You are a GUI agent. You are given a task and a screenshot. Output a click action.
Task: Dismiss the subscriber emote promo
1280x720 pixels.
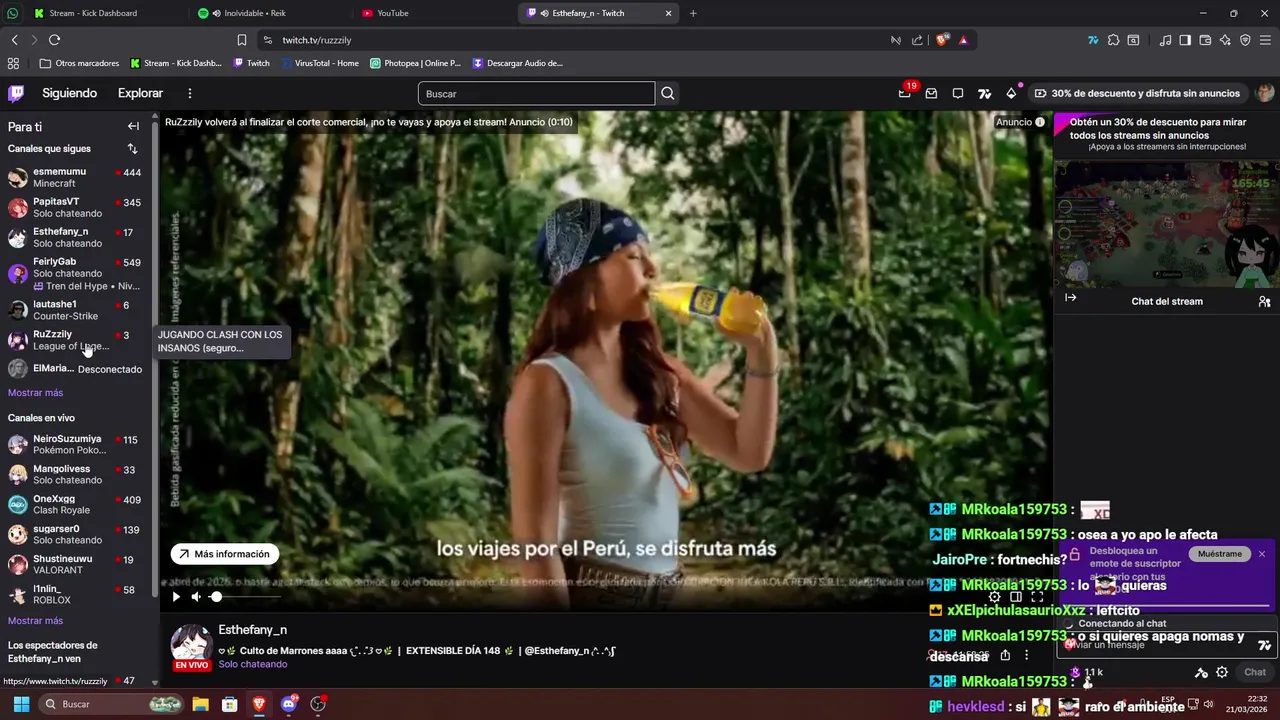point(1262,554)
